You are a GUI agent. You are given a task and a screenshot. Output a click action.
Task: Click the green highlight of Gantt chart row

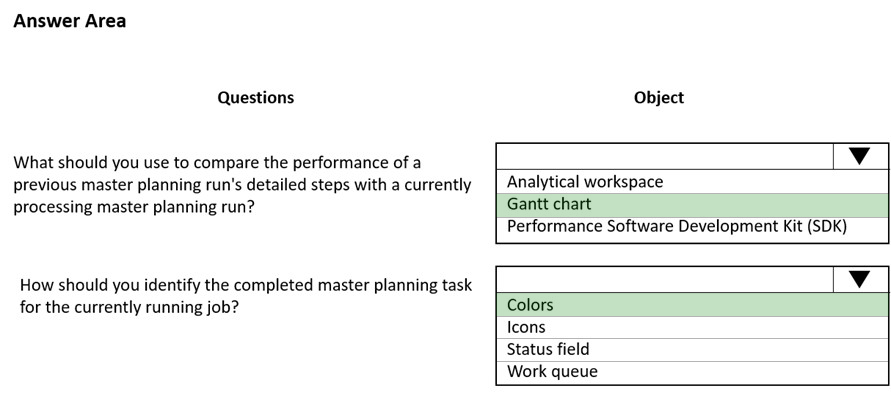coord(692,205)
